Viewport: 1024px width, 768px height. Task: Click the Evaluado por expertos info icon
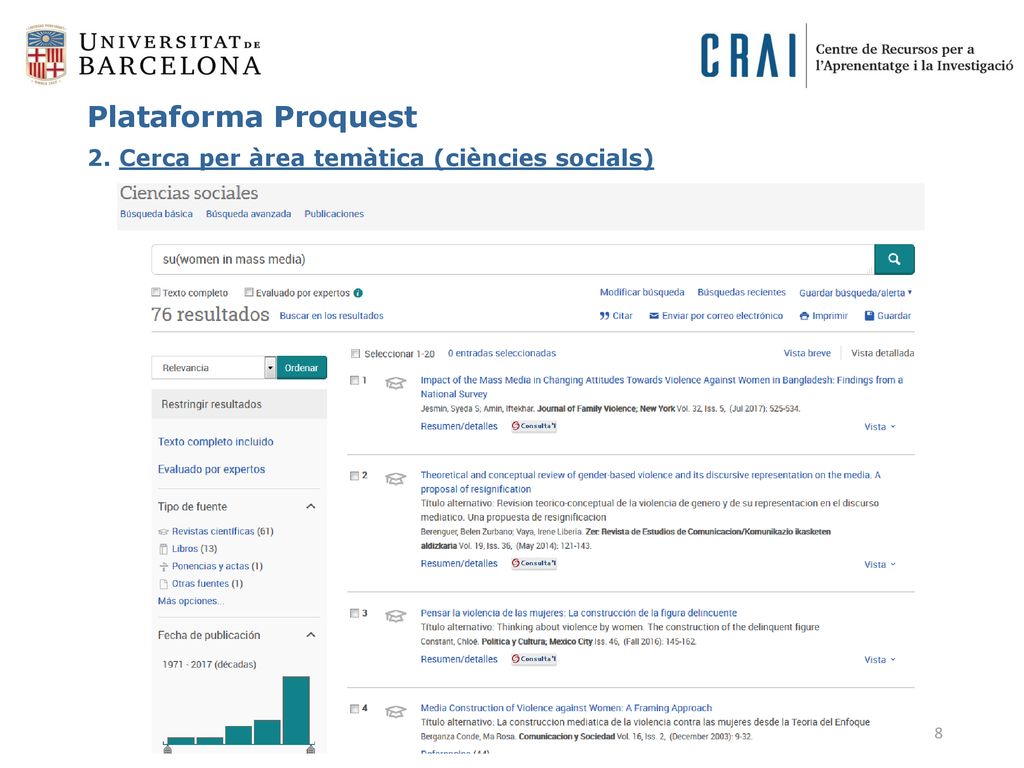(358, 293)
